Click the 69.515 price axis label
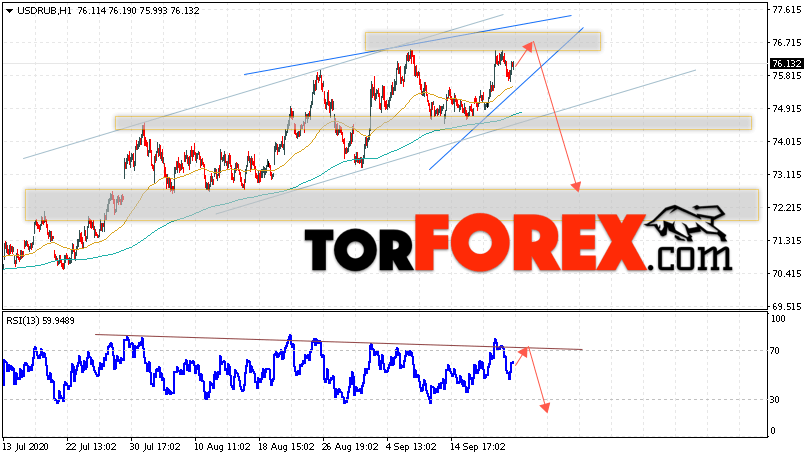This screenshot has width=808, height=458. pos(786,307)
